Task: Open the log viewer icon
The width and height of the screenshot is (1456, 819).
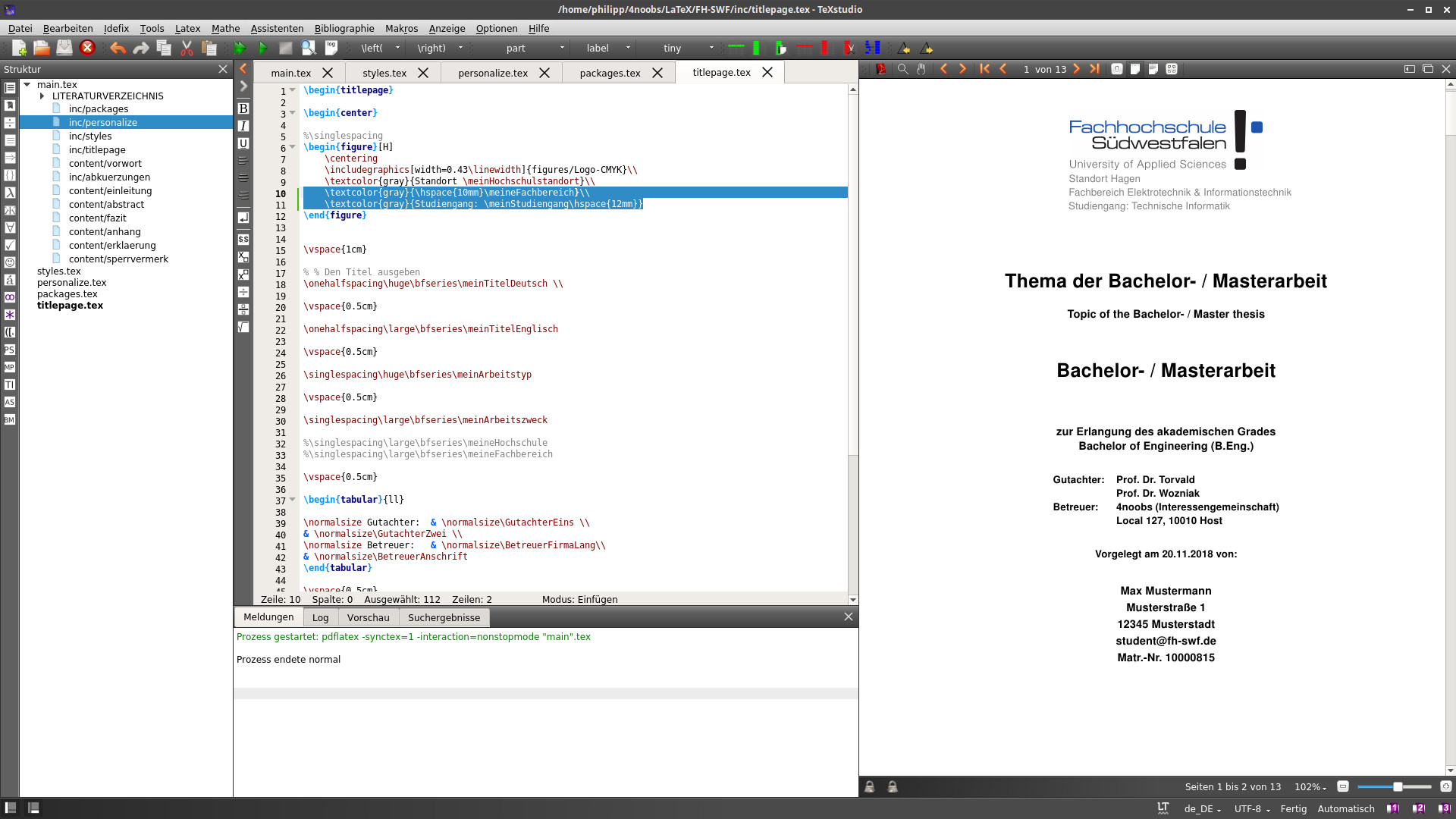Action: 331,48
